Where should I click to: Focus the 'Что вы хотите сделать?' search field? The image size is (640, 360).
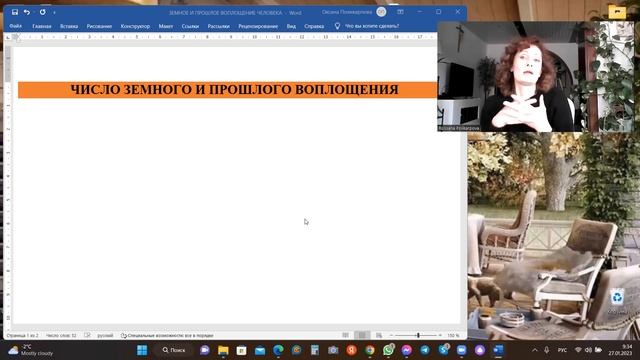372,26
